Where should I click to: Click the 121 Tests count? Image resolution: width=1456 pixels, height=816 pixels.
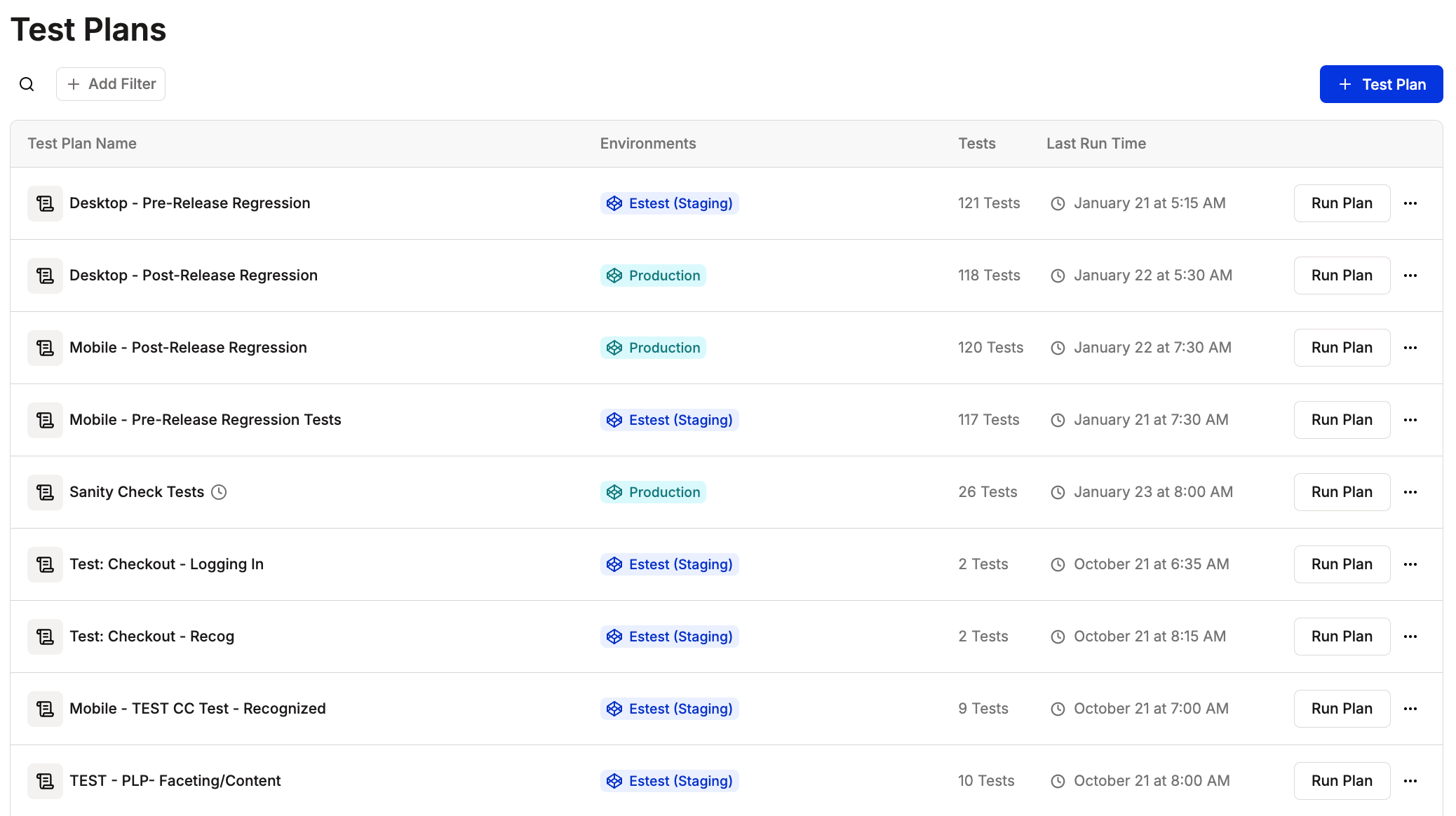[x=989, y=203]
